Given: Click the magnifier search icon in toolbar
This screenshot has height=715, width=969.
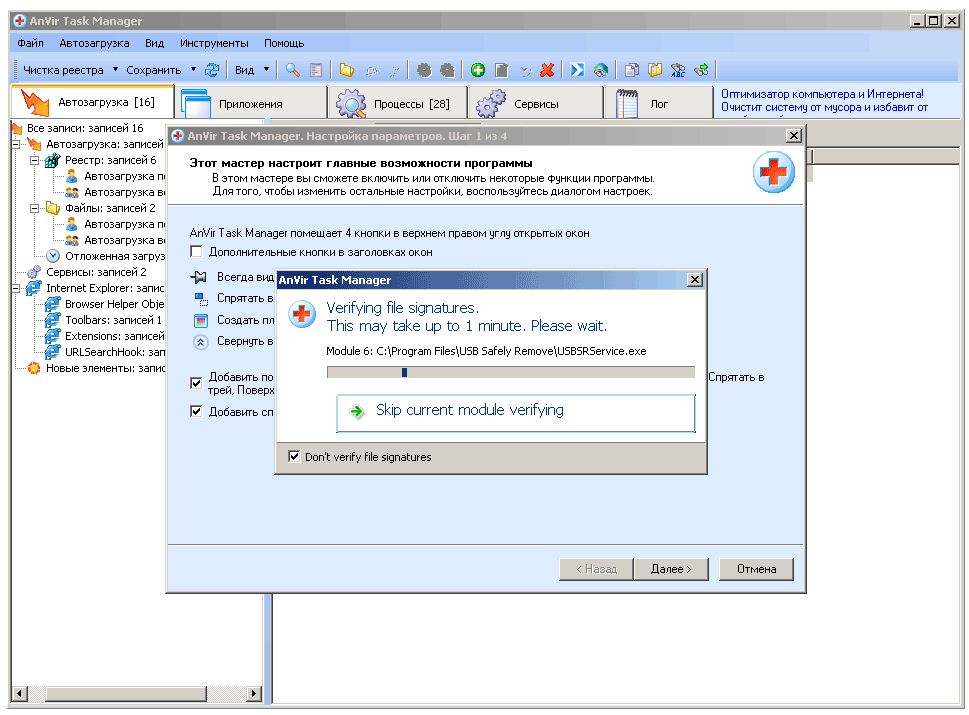Looking at the screenshot, I should (x=292, y=70).
